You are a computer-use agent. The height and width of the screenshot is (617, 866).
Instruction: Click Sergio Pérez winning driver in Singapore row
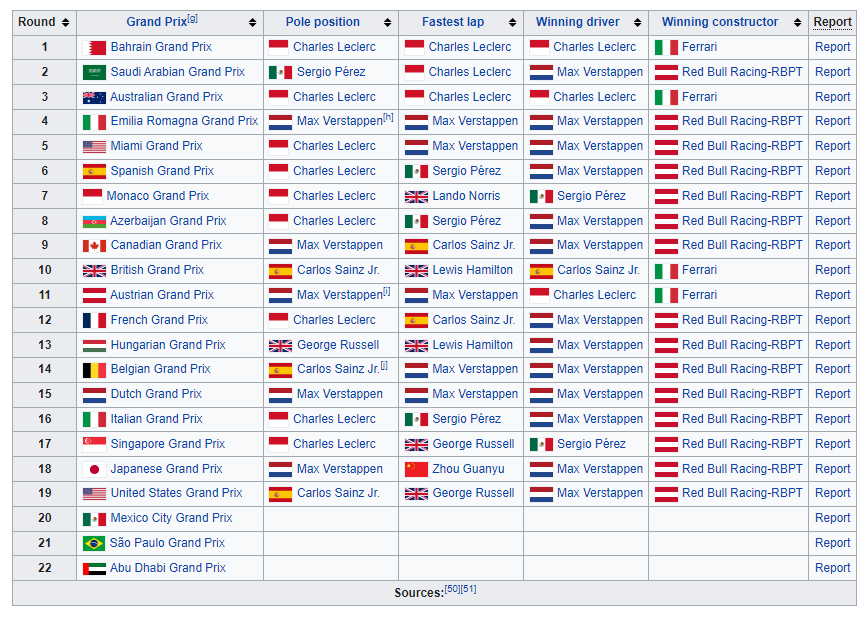[591, 444]
